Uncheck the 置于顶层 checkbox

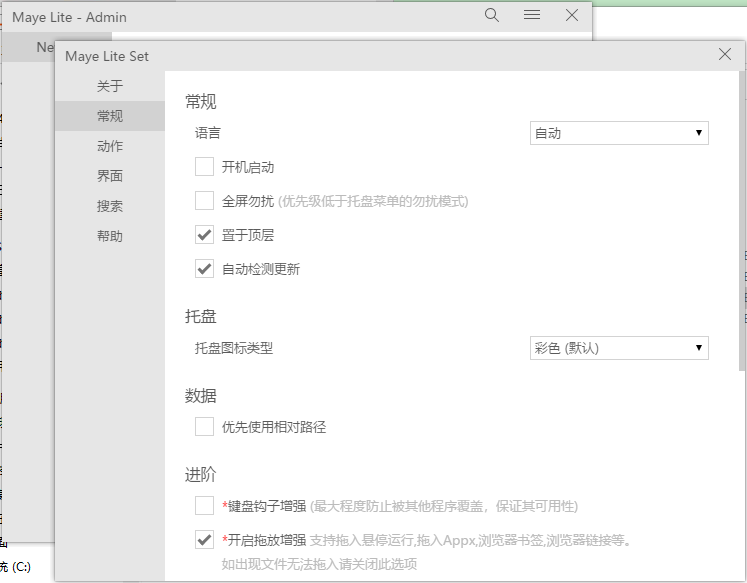(204, 235)
